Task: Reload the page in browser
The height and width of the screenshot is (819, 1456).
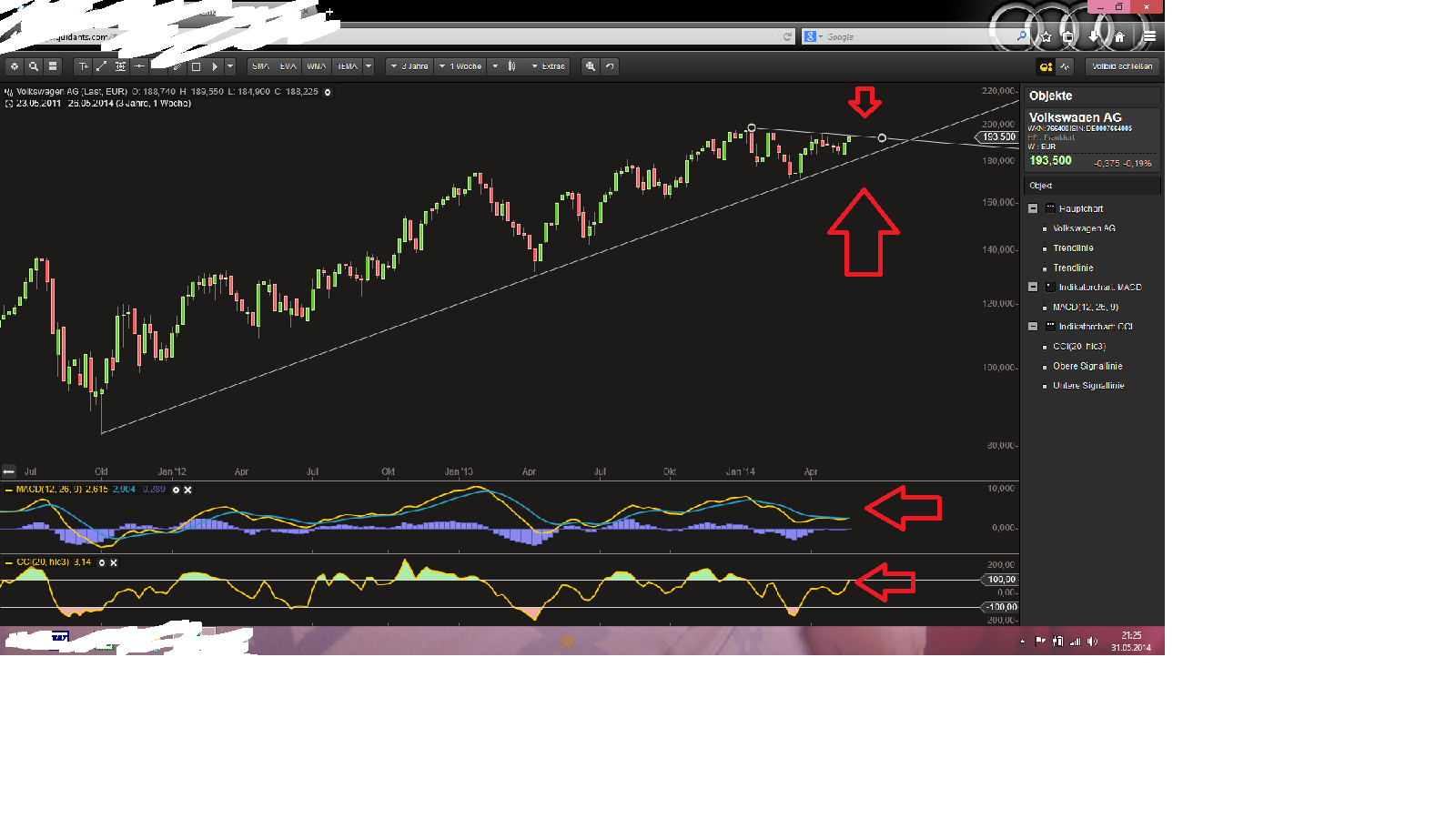Action: pyautogui.click(x=787, y=37)
